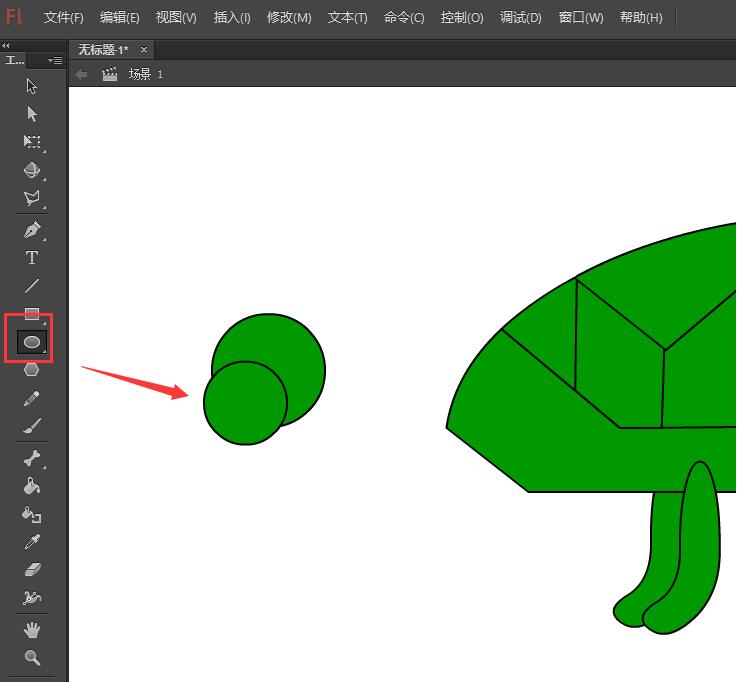Select the Paint Bucket tool
The width and height of the screenshot is (745, 682).
[32, 486]
